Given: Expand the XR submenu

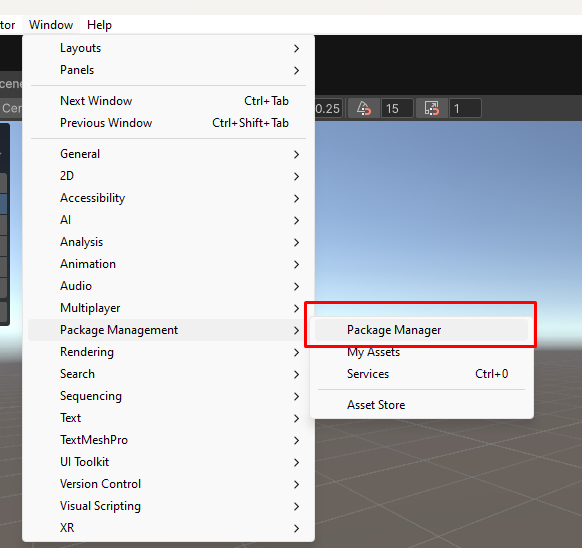Looking at the screenshot, I should 168,528.
